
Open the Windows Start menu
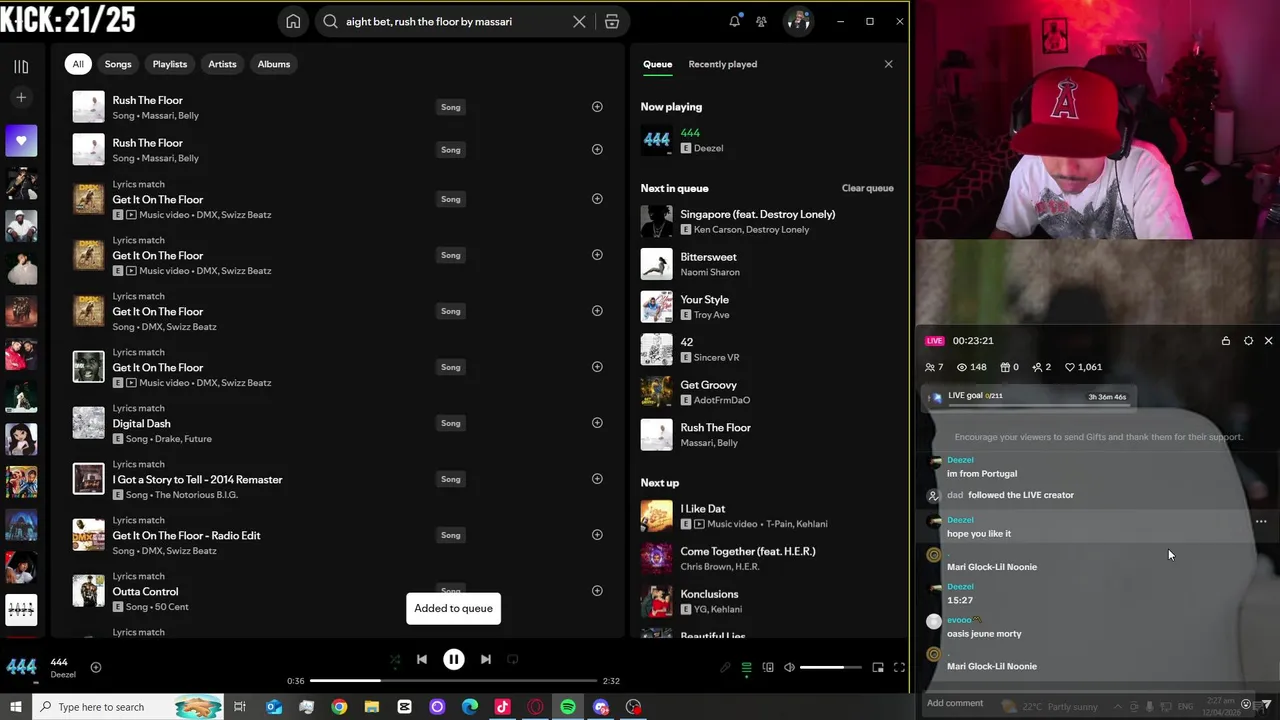point(16,707)
